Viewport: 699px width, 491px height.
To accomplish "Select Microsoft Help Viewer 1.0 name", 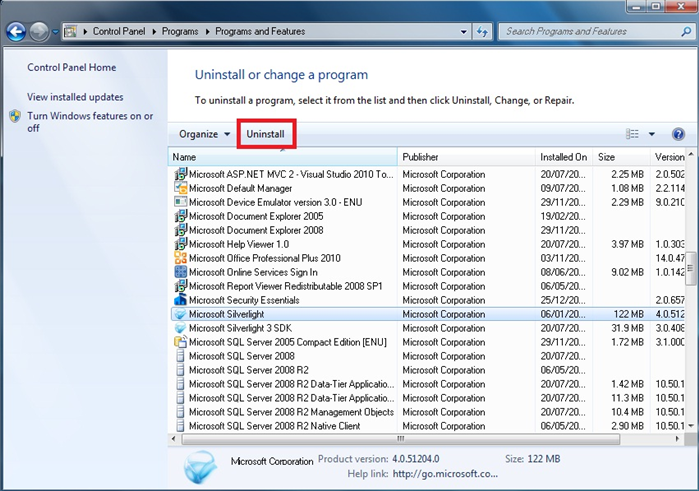I will [x=239, y=244].
